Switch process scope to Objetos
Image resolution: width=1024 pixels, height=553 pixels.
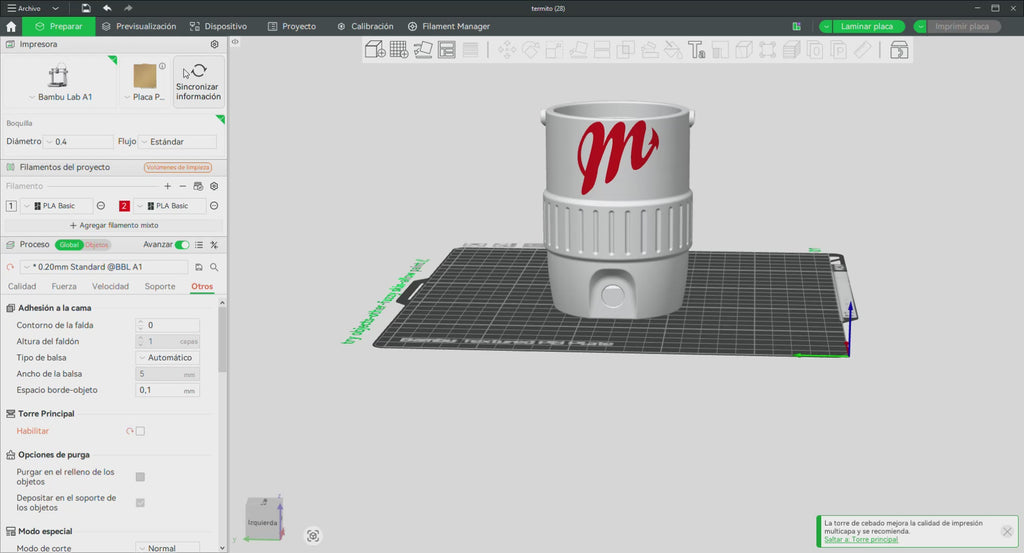point(97,245)
